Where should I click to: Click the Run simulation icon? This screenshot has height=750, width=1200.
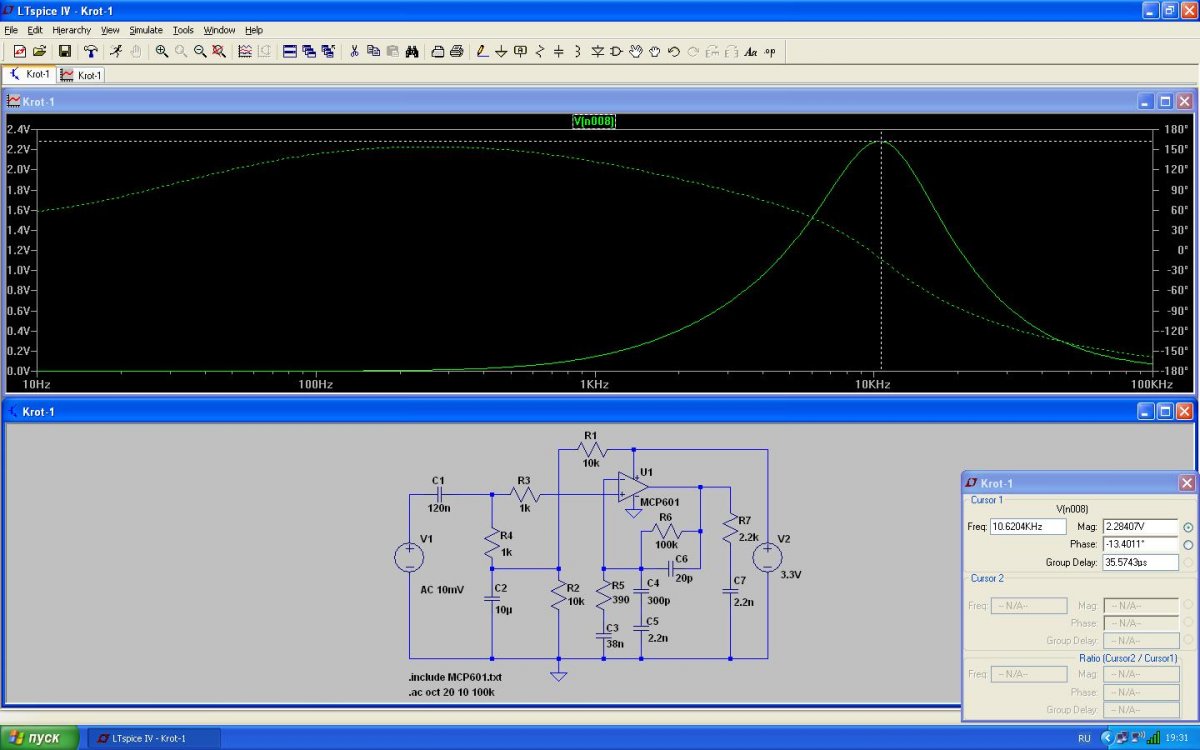point(116,51)
